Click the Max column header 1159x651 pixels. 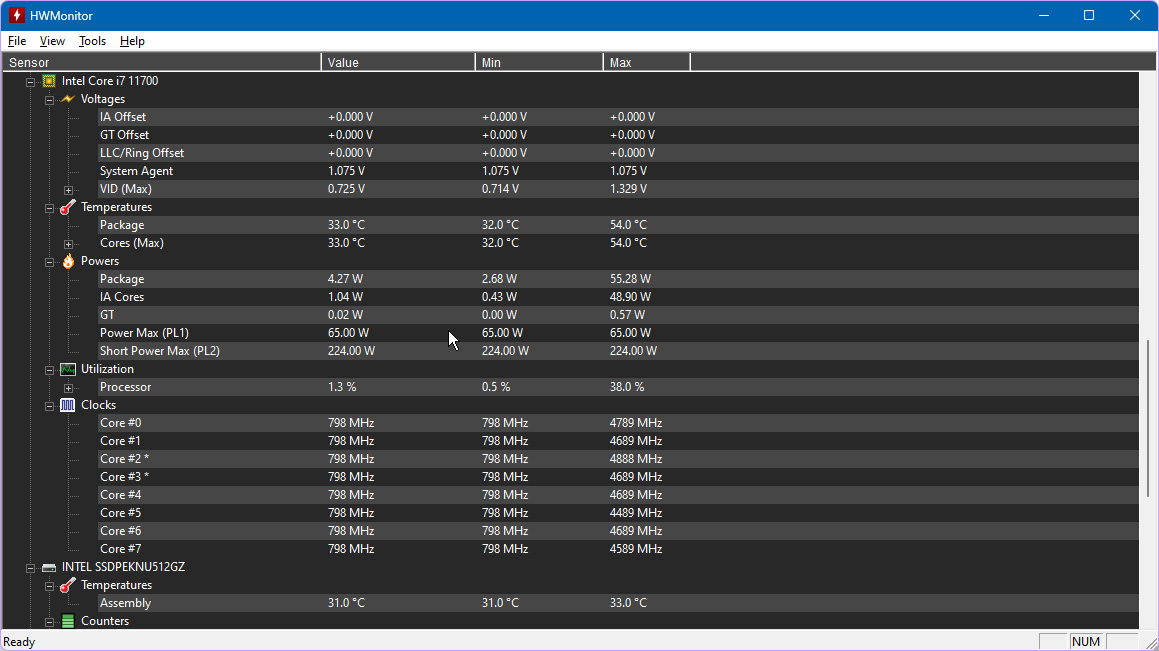click(647, 62)
